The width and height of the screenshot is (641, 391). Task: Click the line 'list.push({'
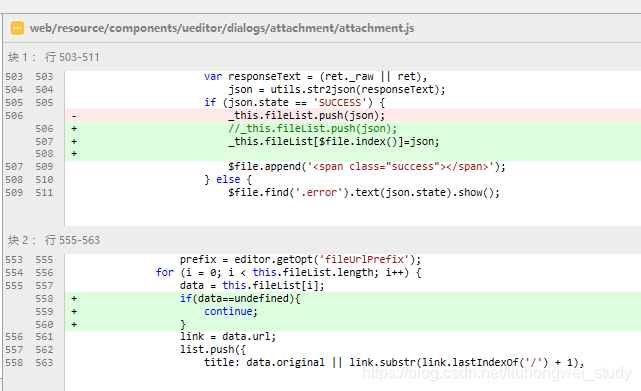213,350
